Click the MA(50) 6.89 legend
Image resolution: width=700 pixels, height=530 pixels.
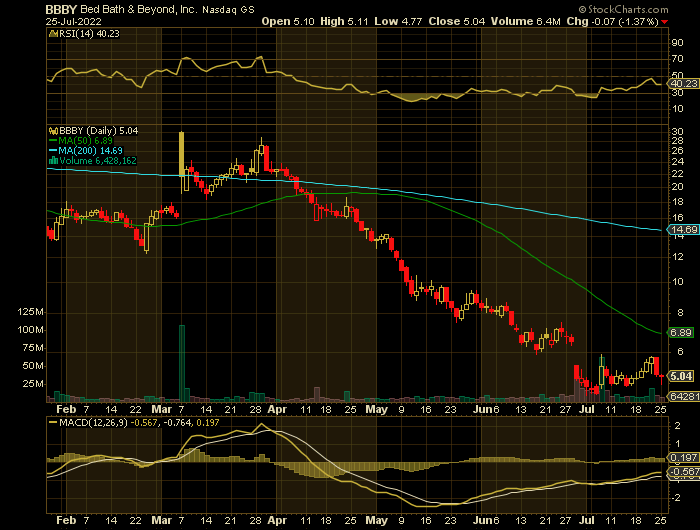tap(85, 141)
